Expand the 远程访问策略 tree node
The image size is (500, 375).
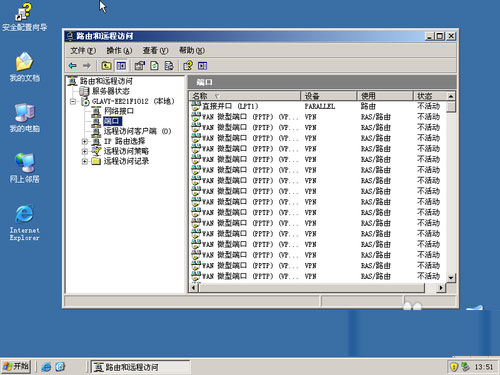coord(85,151)
